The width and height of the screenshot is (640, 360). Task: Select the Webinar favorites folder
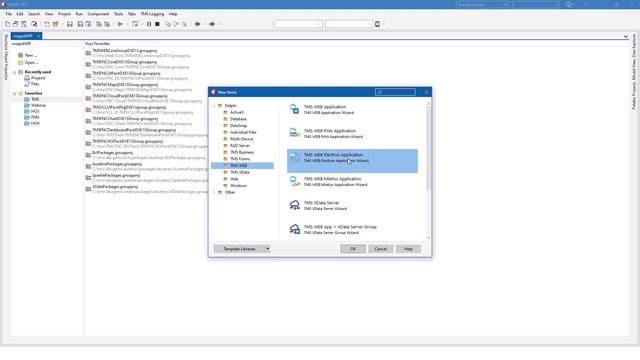pos(38,105)
